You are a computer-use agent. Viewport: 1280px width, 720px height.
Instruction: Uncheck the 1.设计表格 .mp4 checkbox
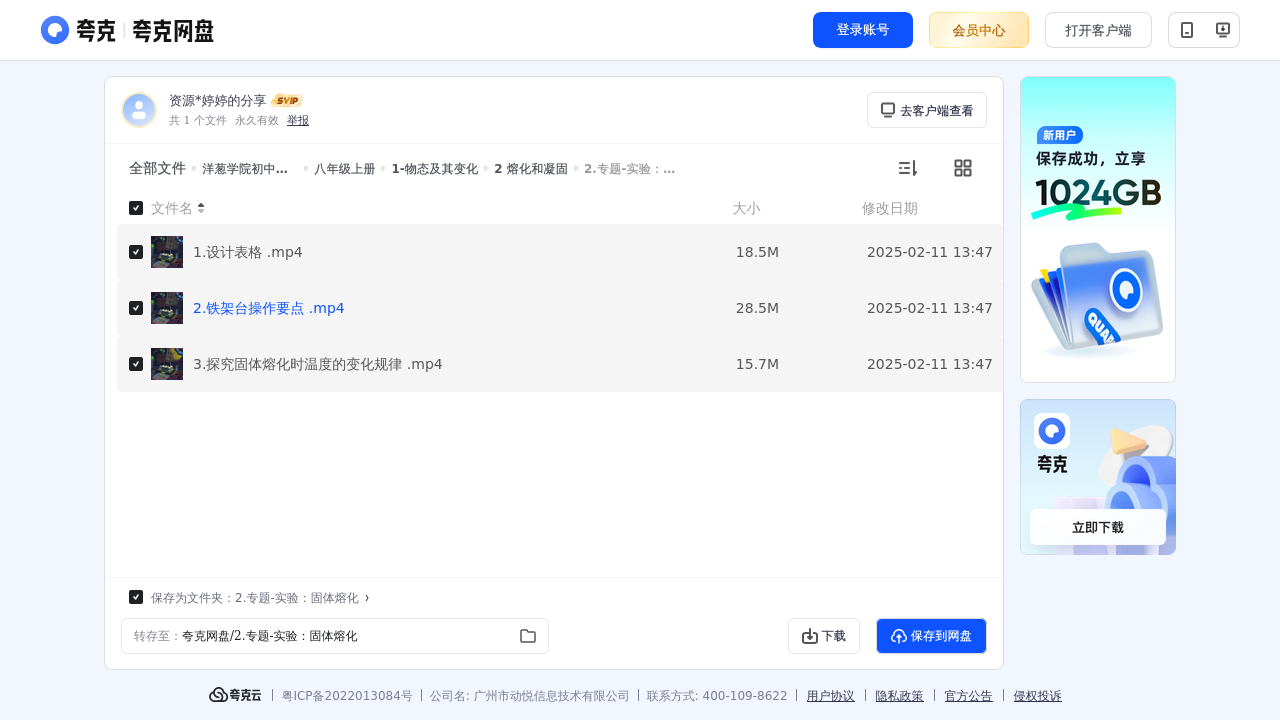[x=136, y=252]
